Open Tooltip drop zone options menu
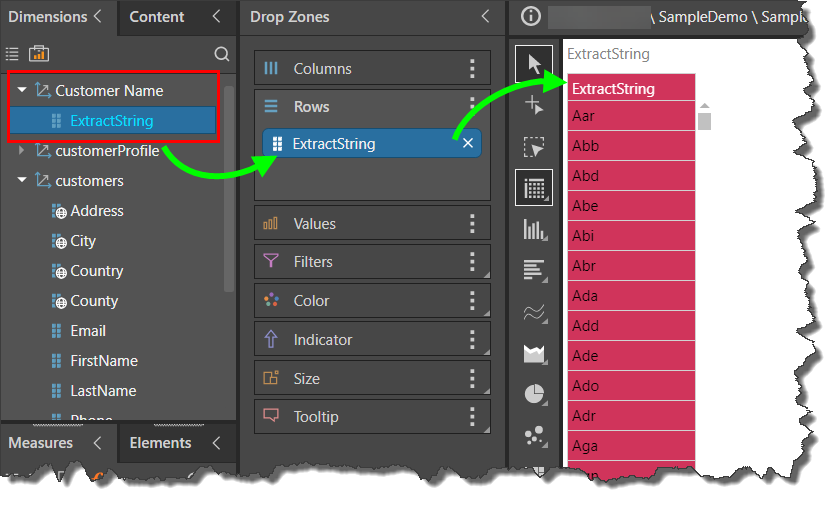 pyautogui.click(x=472, y=416)
